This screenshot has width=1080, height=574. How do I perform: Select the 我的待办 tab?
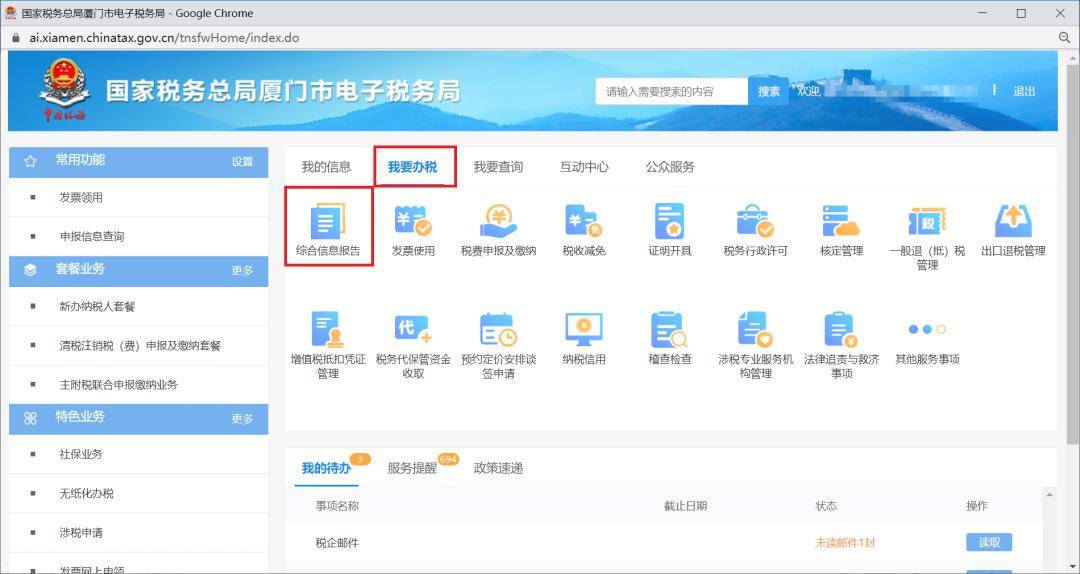(326, 469)
